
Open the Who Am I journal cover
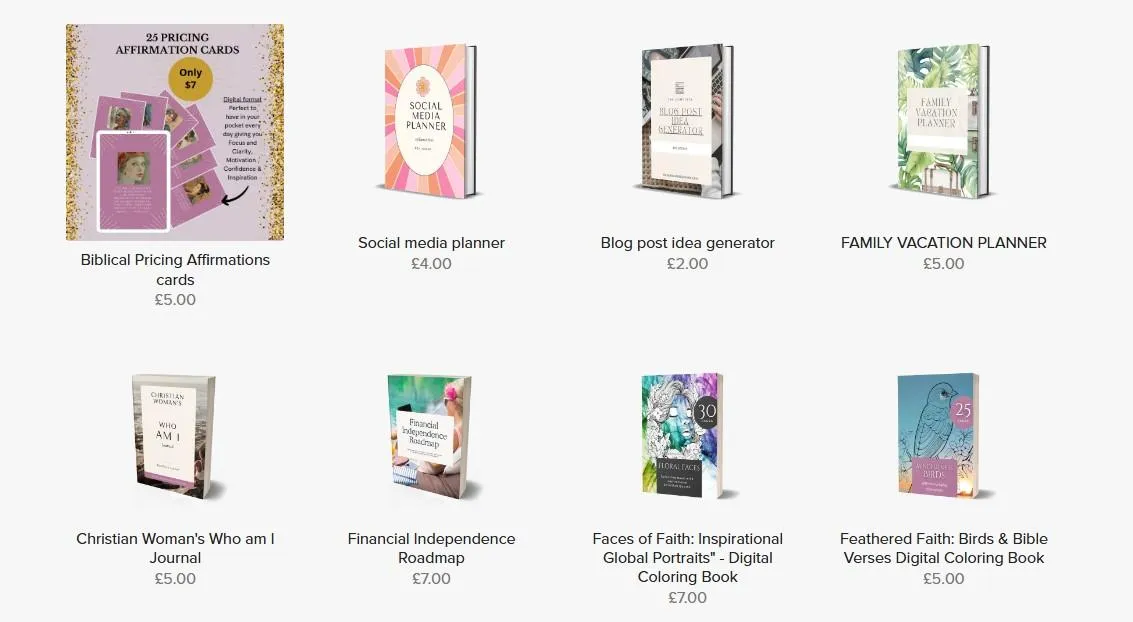pyautogui.click(x=175, y=437)
